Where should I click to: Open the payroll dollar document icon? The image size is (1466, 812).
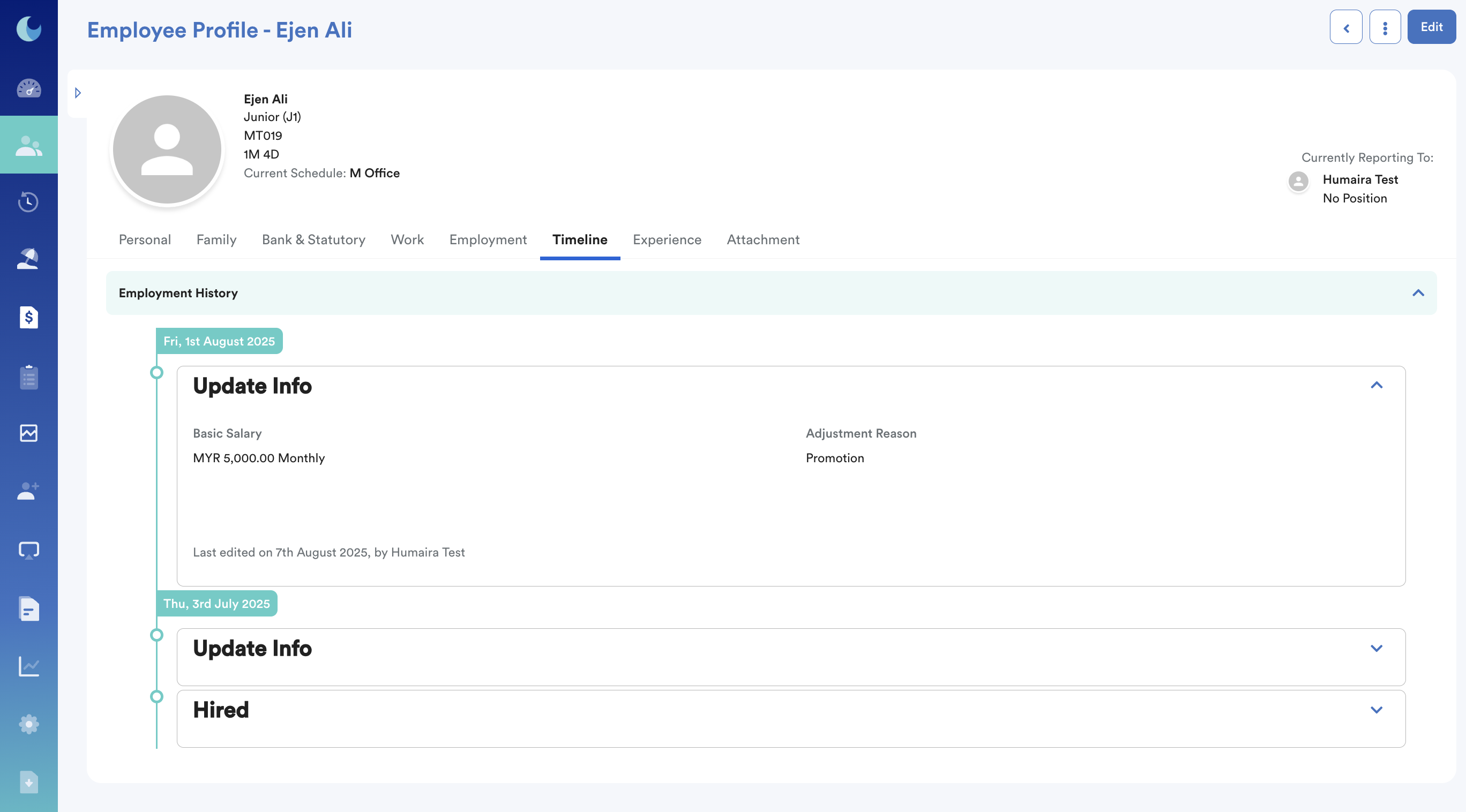coord(28,317)
